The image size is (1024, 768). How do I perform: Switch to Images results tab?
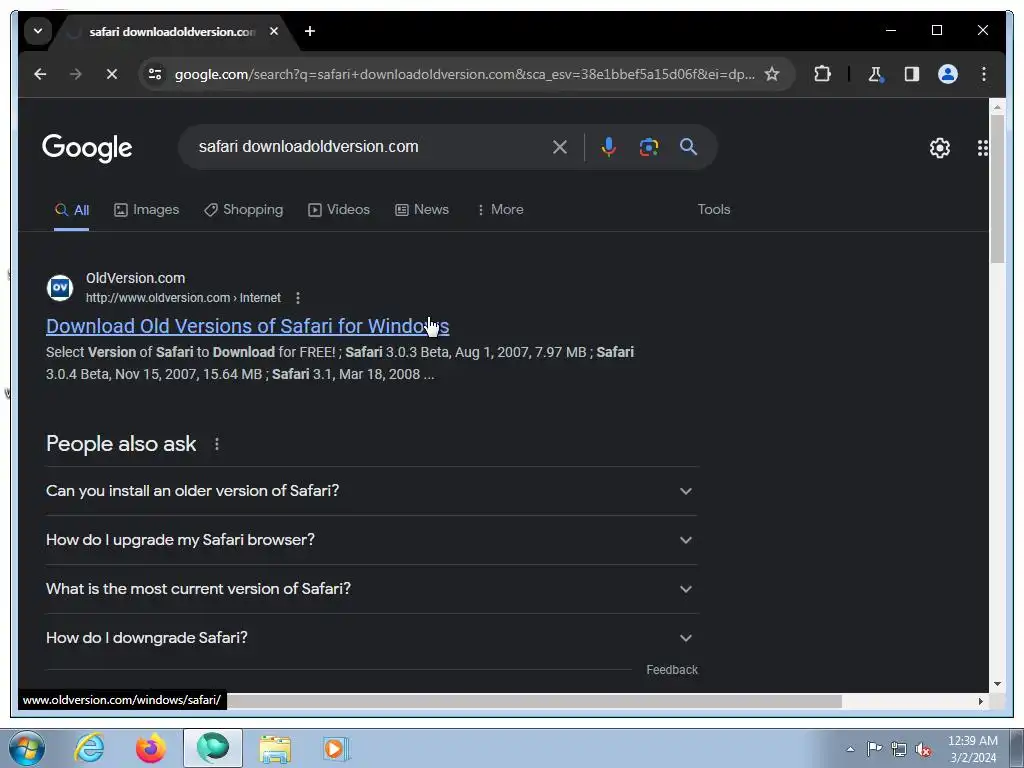[x=146, y=210]
